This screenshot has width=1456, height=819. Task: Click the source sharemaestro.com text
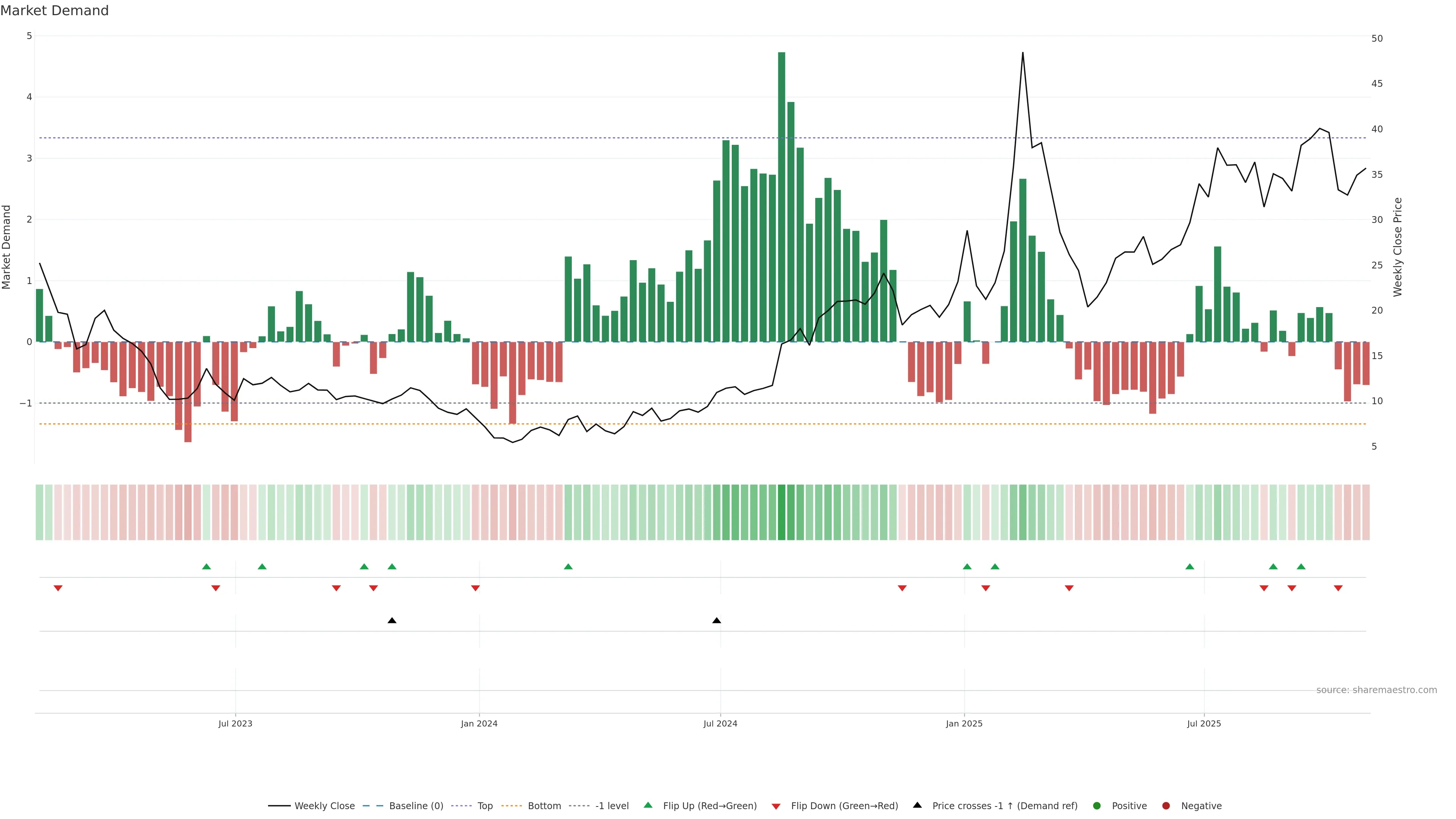point(1376,690)
